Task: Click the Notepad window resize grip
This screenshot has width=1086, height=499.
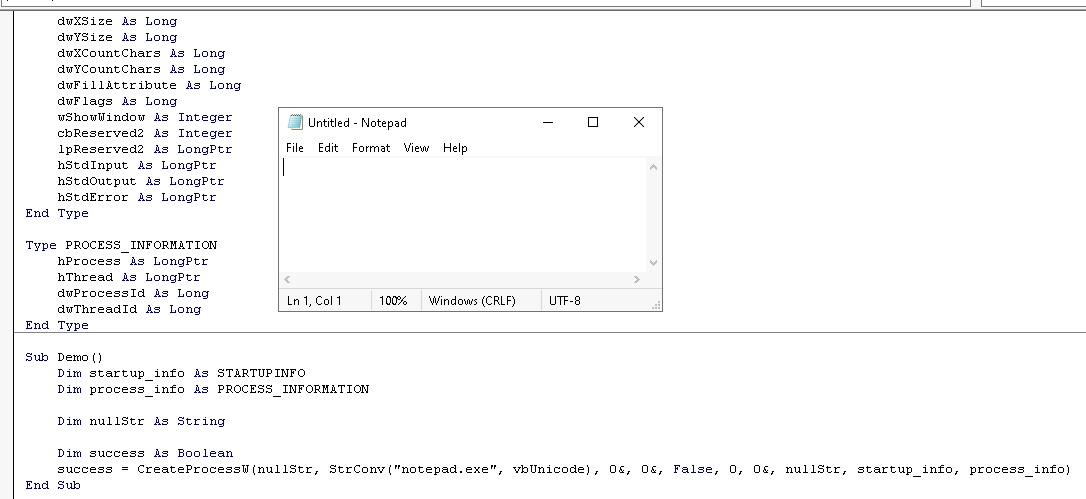Action: (656, 305)
